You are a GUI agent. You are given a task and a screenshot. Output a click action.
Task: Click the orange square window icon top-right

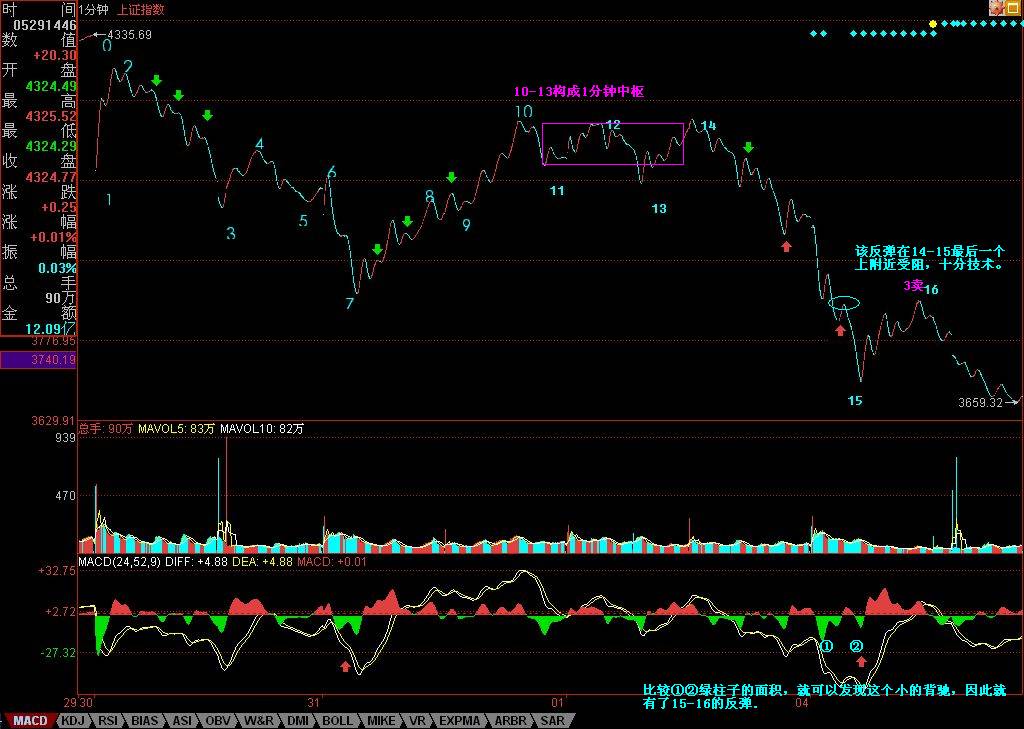point(1014,7)
